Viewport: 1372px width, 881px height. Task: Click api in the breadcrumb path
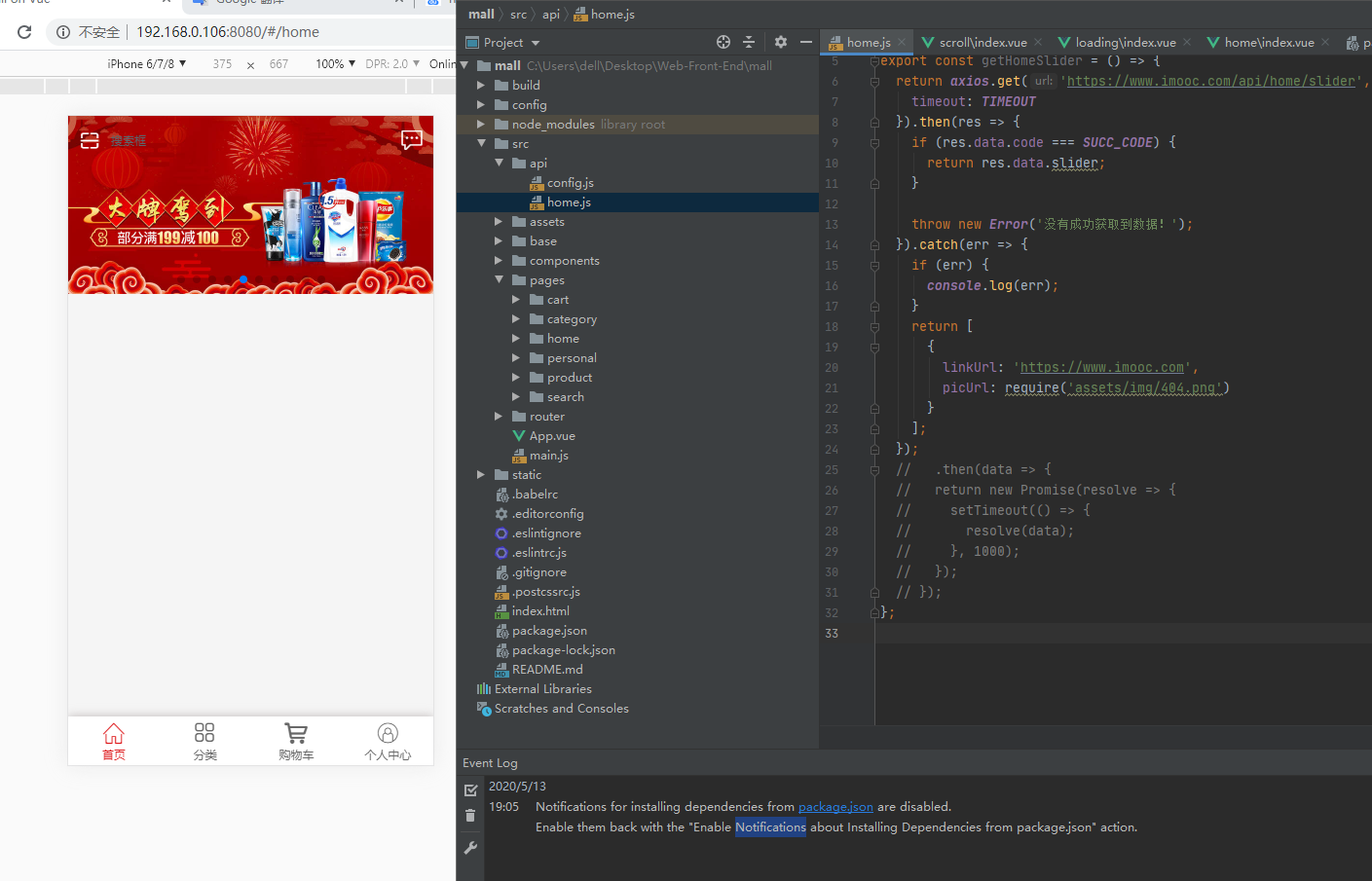(550, 14)
